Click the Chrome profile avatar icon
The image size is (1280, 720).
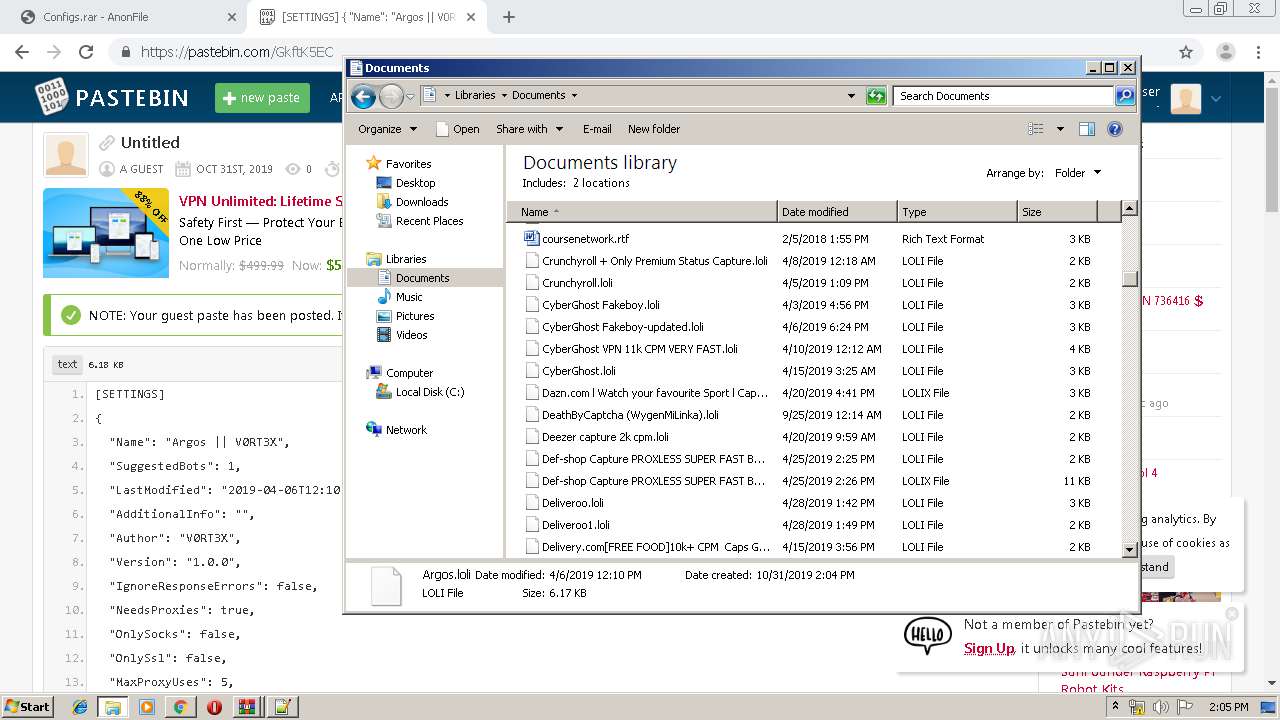1225,52
